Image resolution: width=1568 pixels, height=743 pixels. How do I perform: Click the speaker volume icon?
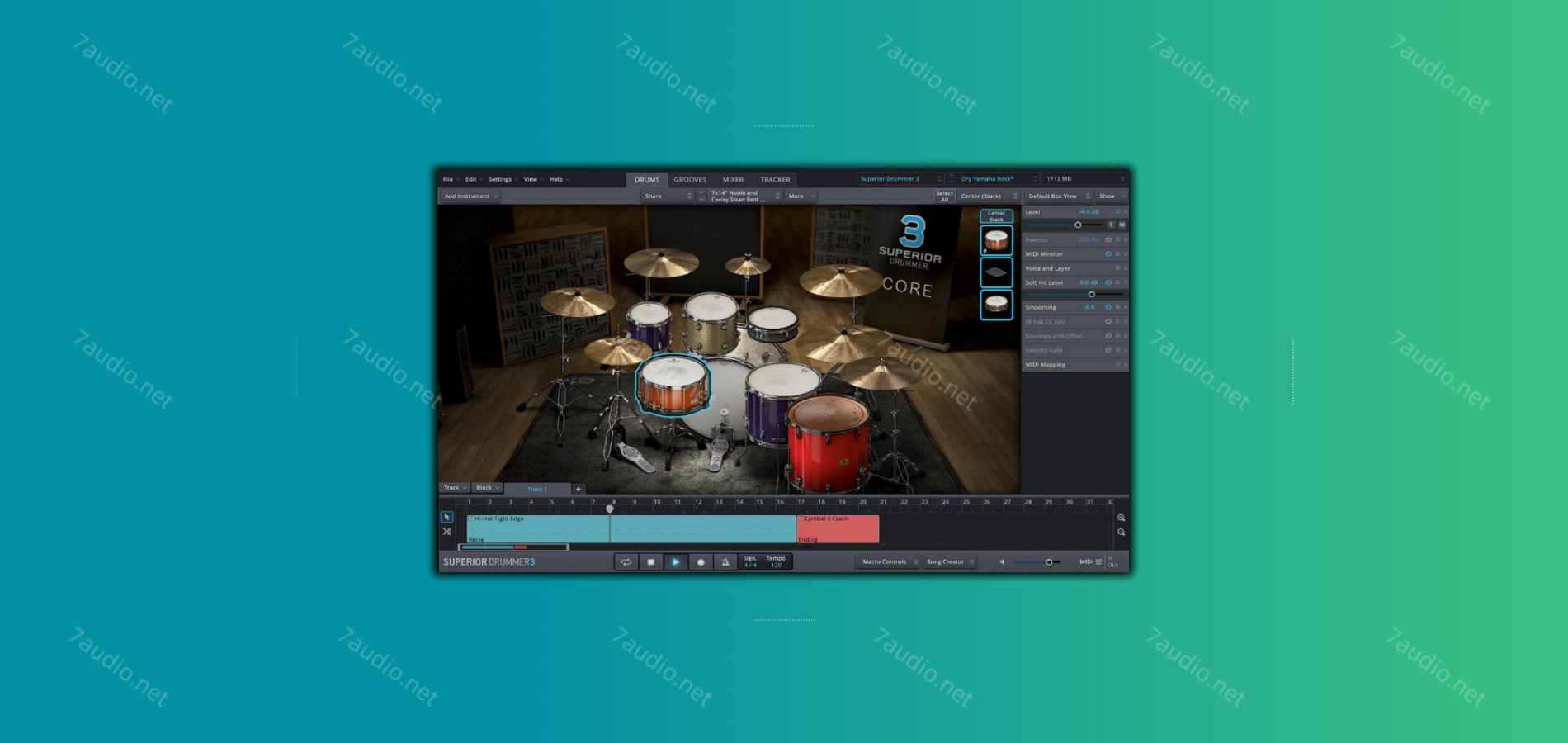tap(1002, 562)
